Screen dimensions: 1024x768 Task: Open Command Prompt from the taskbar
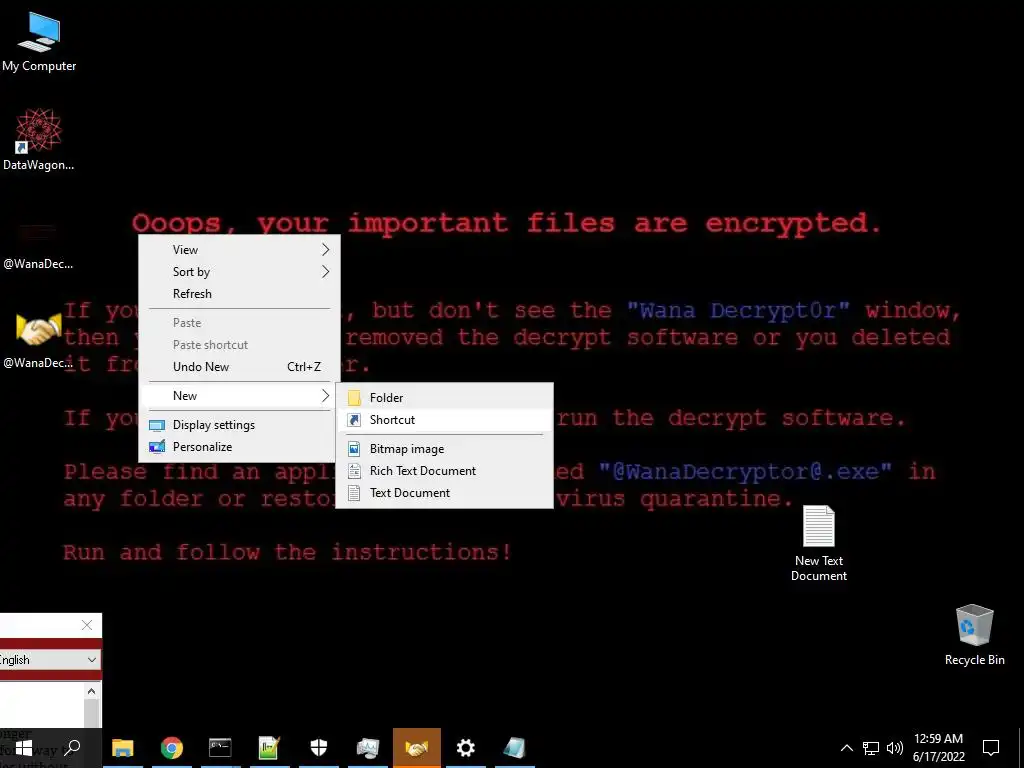click(220, 748)
